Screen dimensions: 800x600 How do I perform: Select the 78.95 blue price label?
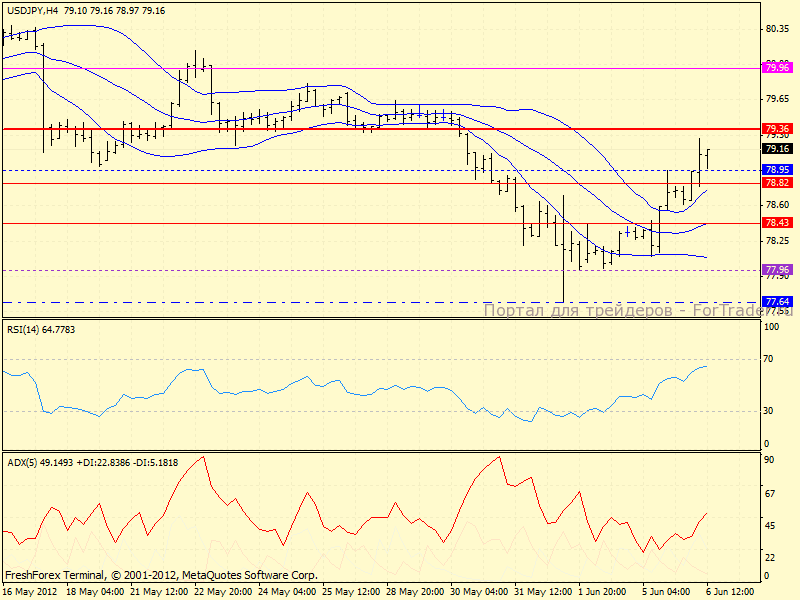pyautogui.click(x=777, y=169)
